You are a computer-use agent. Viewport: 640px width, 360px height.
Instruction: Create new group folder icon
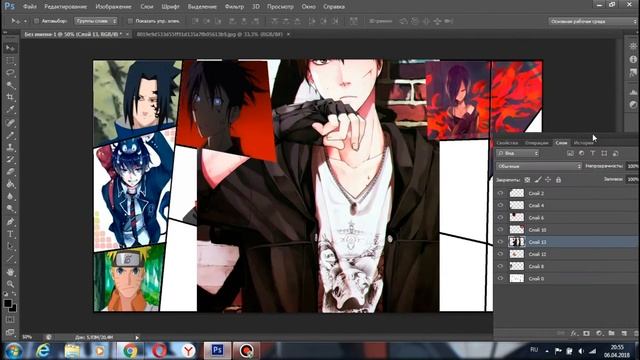(x=611, y=333)
